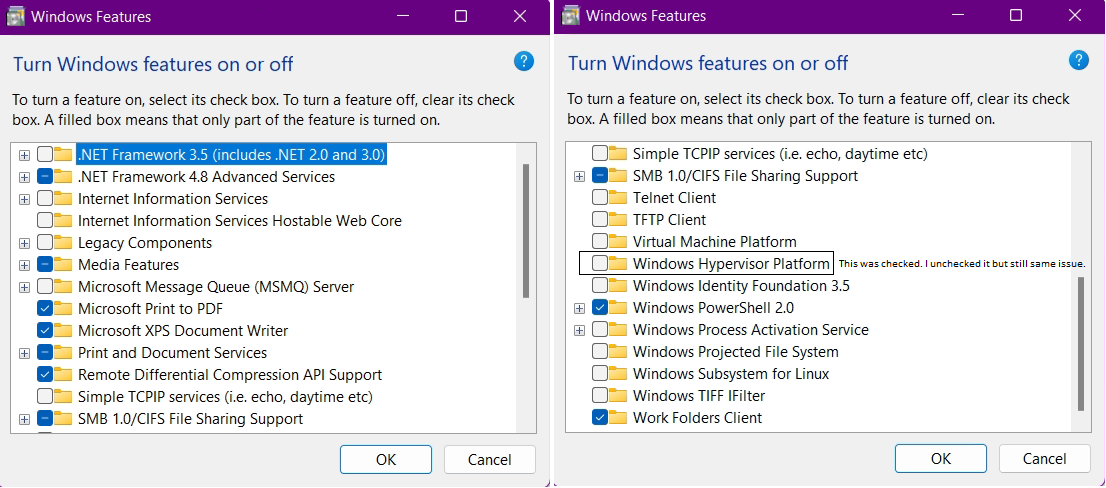Tick the Internet Information Services checkbox
Image resolution: width=1106 pixels, height=488 pixels.
point(44,198)
